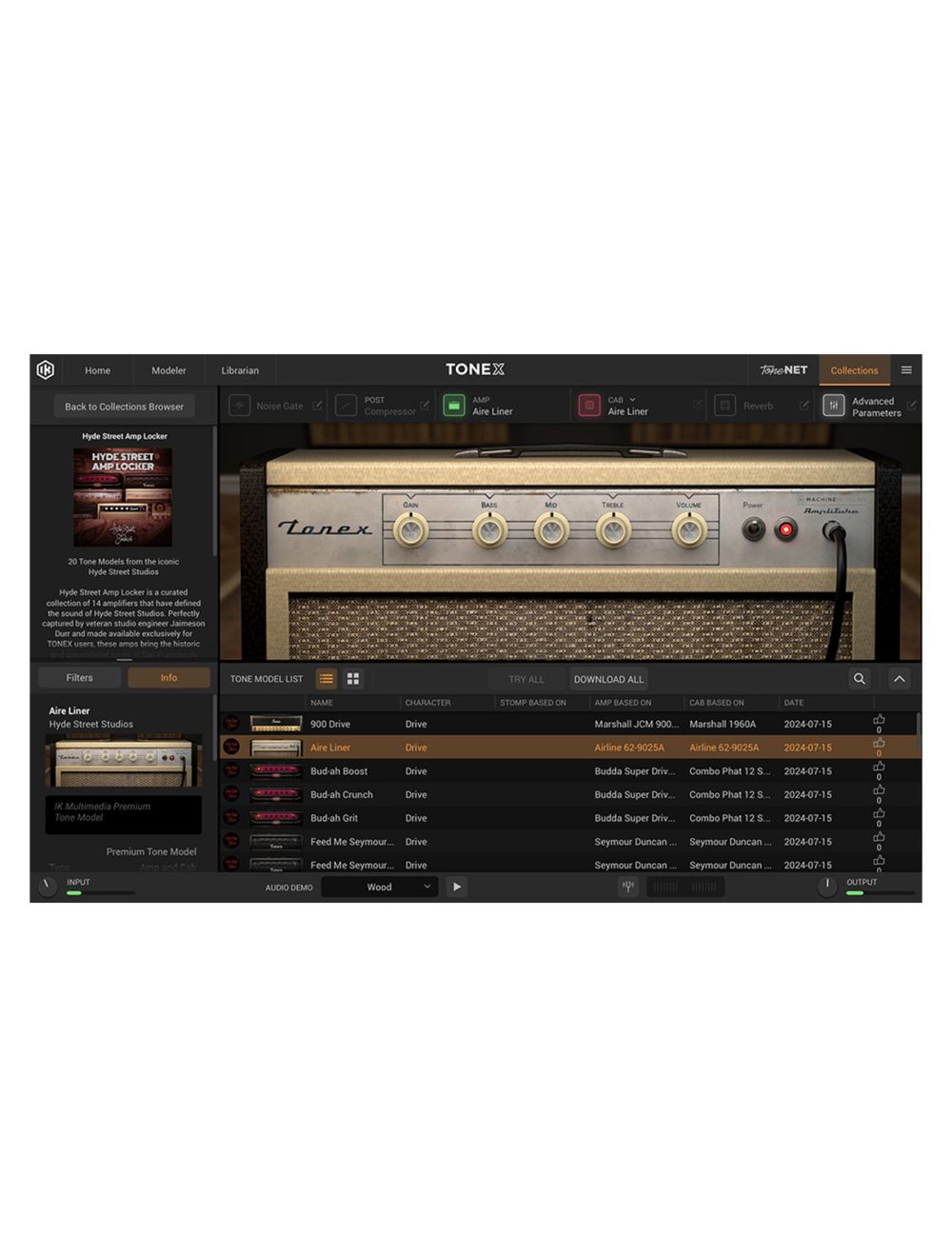Viewport: 952px width, 1257px height.
Task: Switch the tone model list to grid view
Action: 352,678
